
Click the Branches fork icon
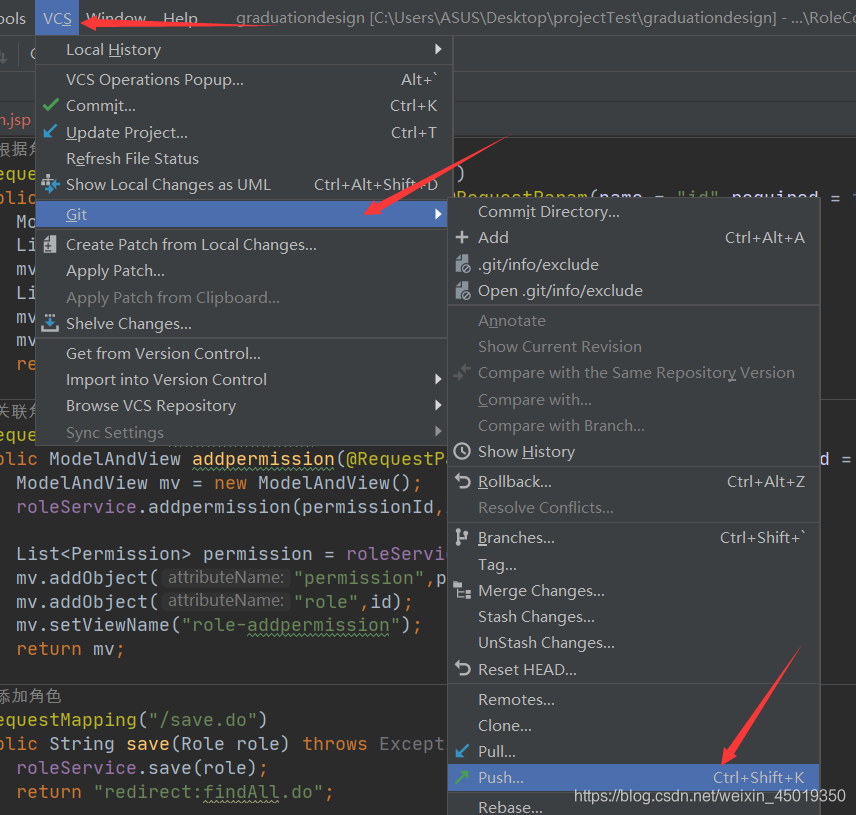462,537
